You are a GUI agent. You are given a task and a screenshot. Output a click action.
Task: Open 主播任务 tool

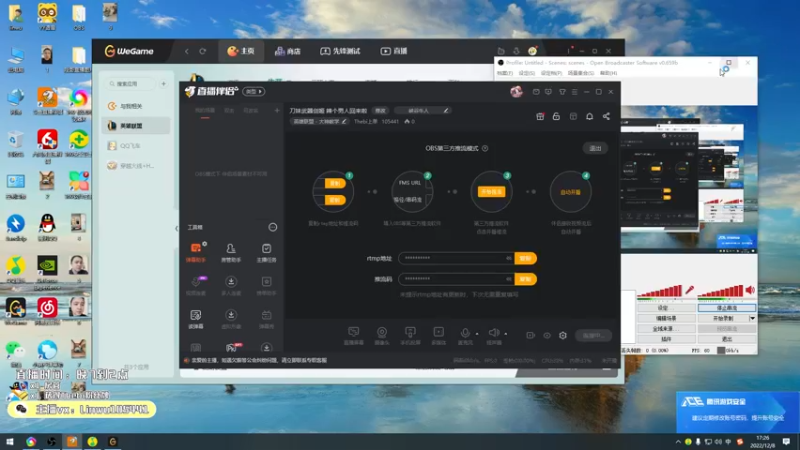pos(266,252)
